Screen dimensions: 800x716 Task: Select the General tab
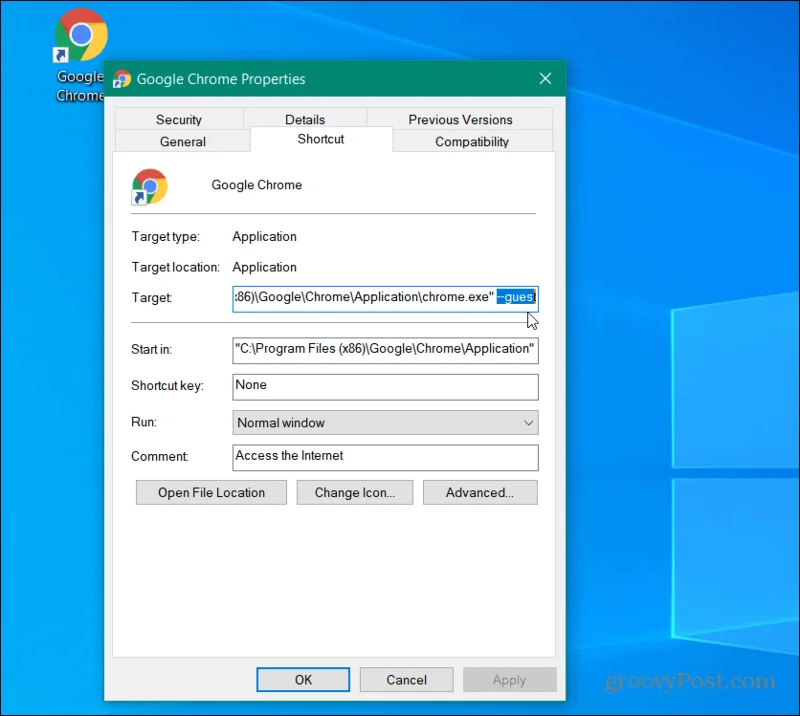183,141
